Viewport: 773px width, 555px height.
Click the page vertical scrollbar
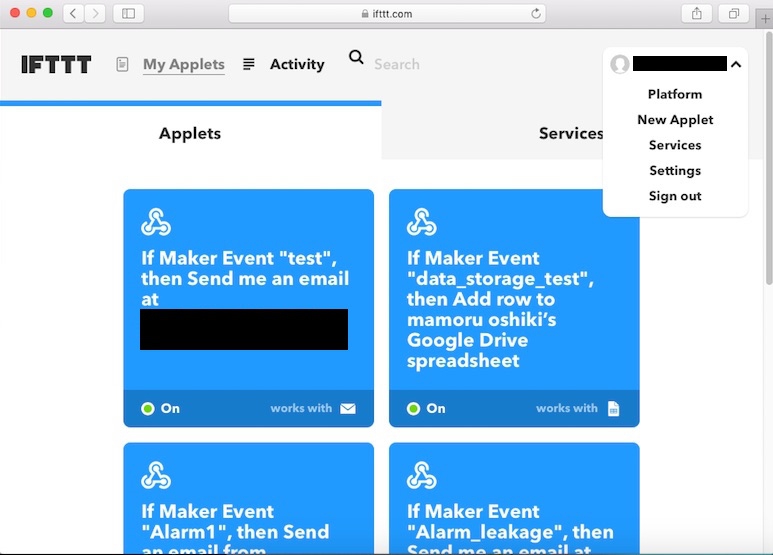pos(769,158)
